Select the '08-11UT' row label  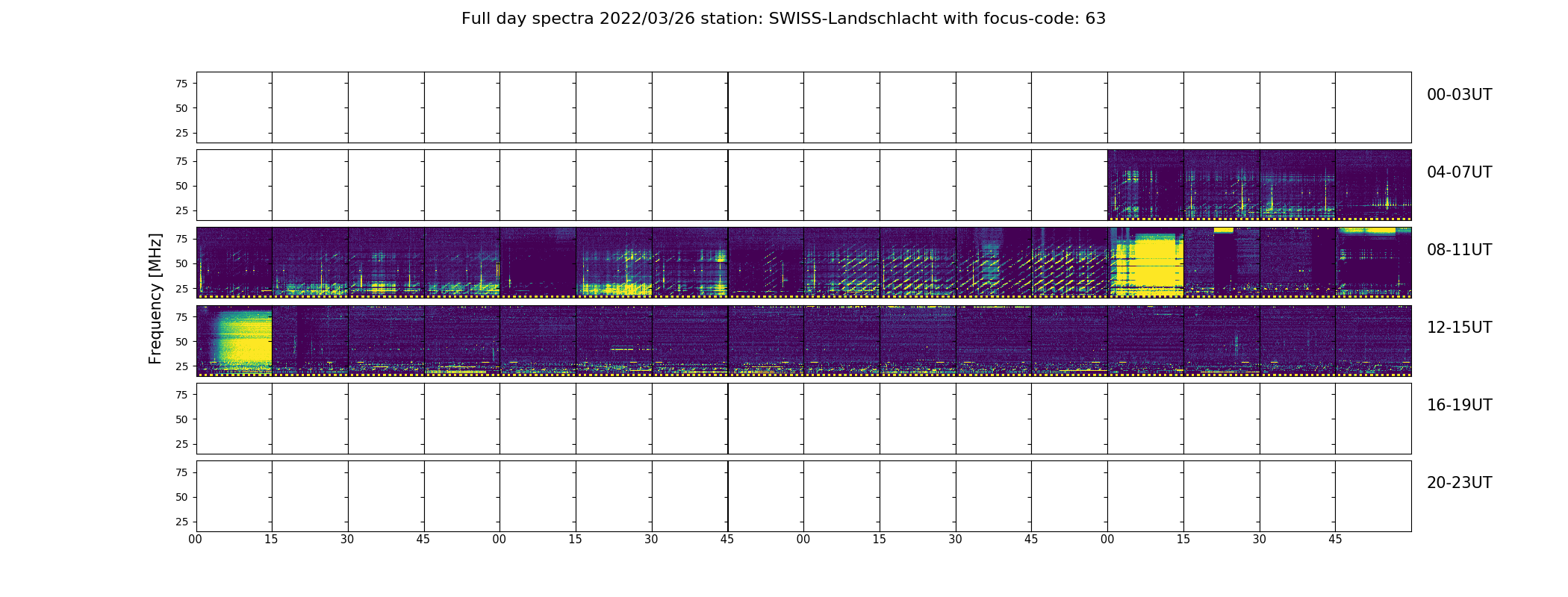point(1459,250)
